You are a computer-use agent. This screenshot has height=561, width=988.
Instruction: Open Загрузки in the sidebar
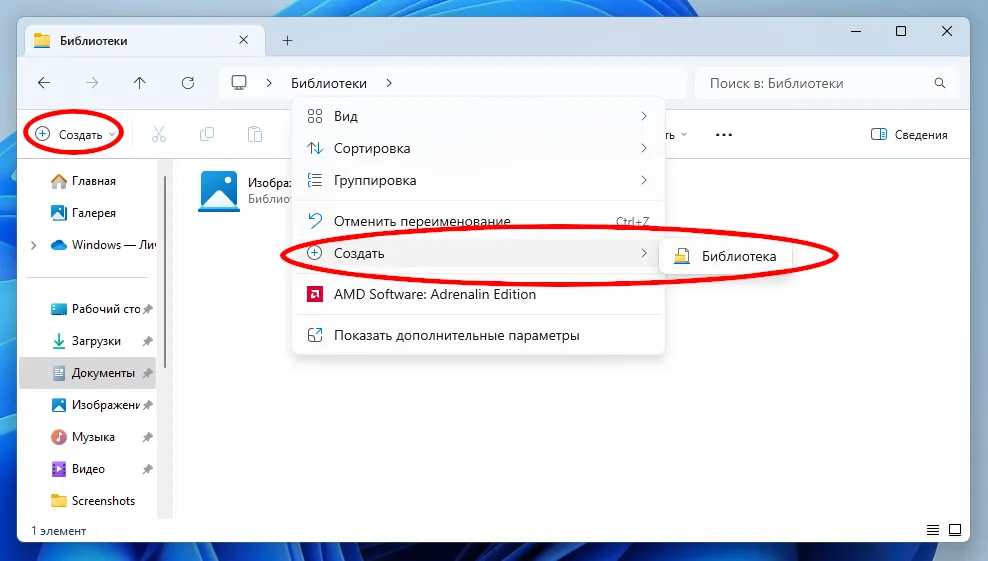[88, 341]
